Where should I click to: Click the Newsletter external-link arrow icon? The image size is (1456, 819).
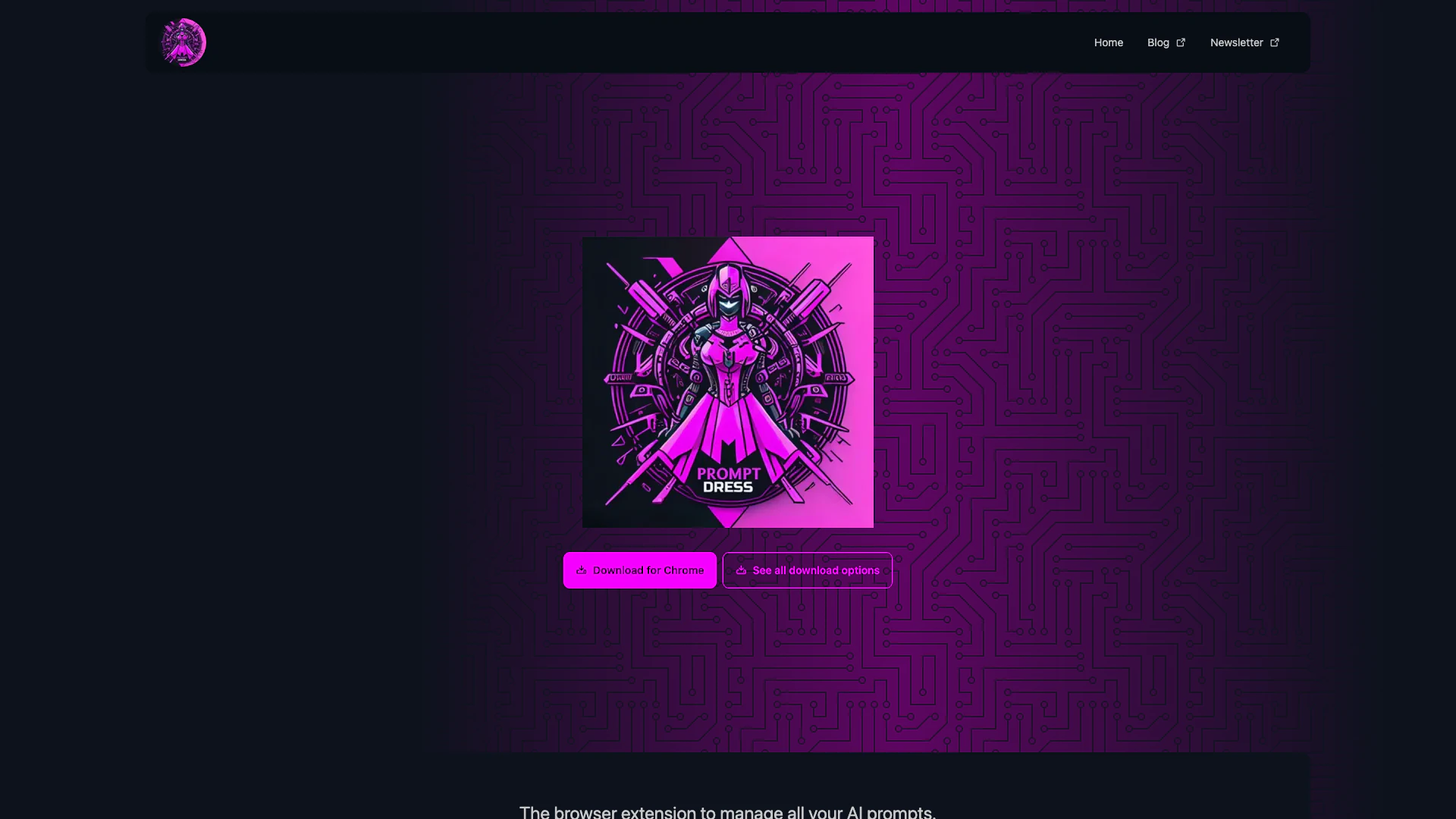click(1275, 42)
